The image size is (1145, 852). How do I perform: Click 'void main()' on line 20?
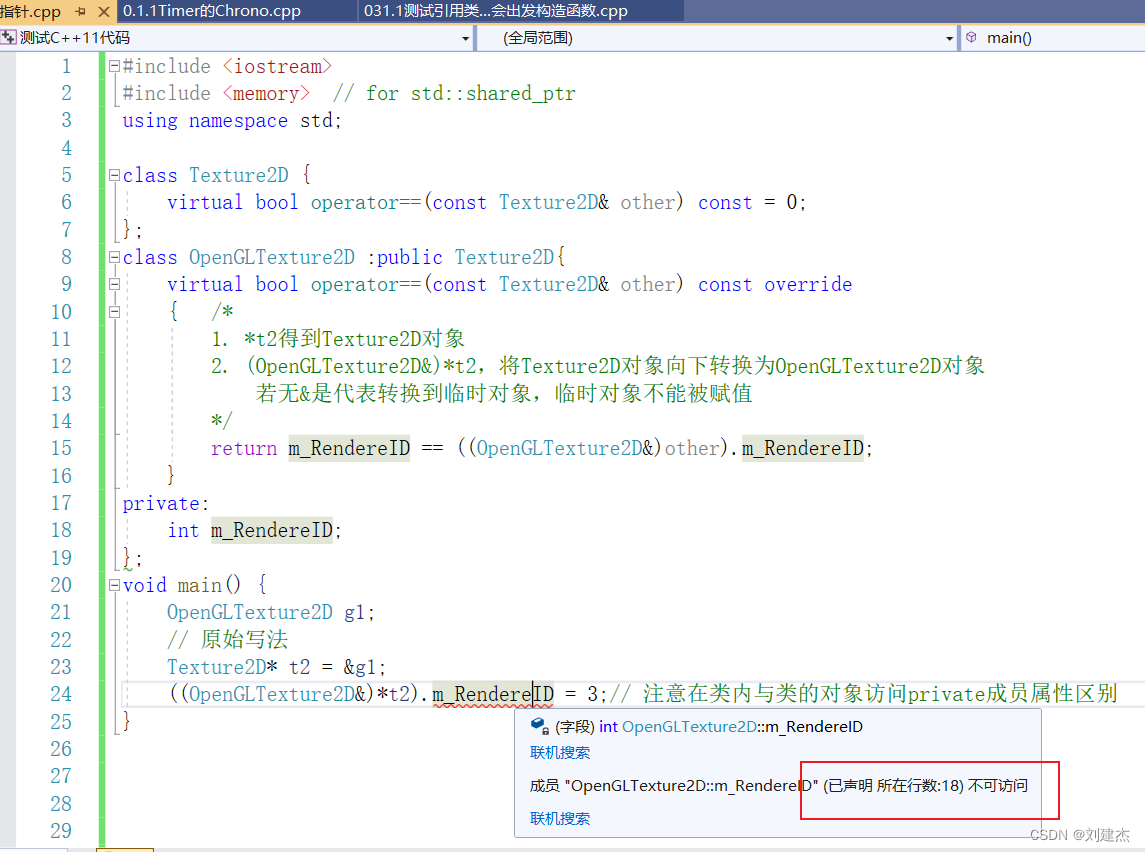pyautogui.click(x=181, y=585)
